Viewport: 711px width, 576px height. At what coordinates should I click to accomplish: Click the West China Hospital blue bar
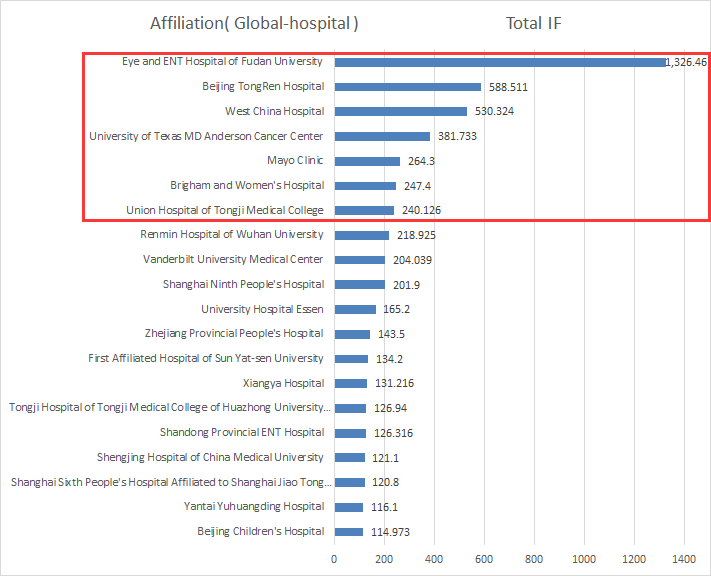[401, 112]
